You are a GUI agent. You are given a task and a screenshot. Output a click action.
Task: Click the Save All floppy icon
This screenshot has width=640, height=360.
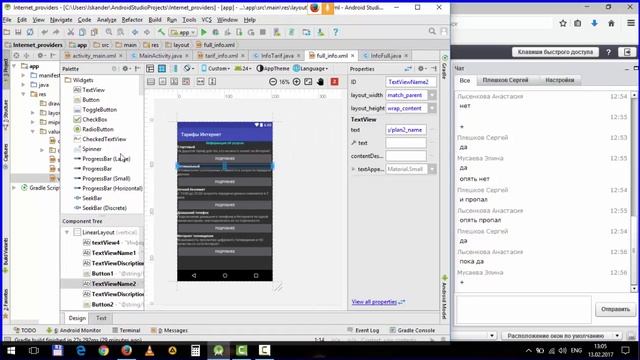pos(18,32)
